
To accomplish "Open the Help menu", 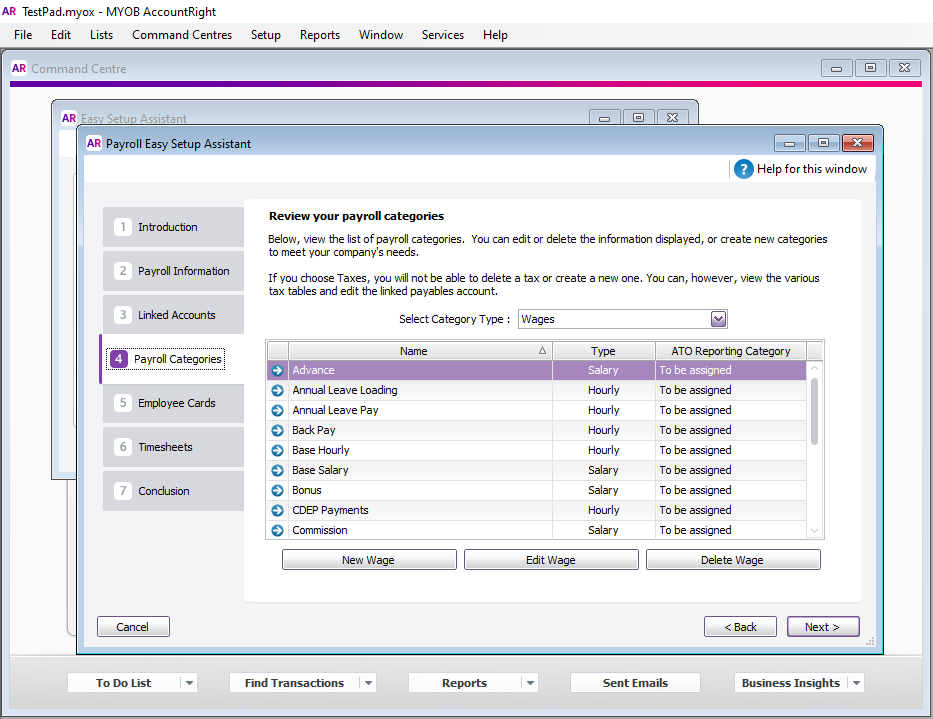I will click(x=495, y=35).
